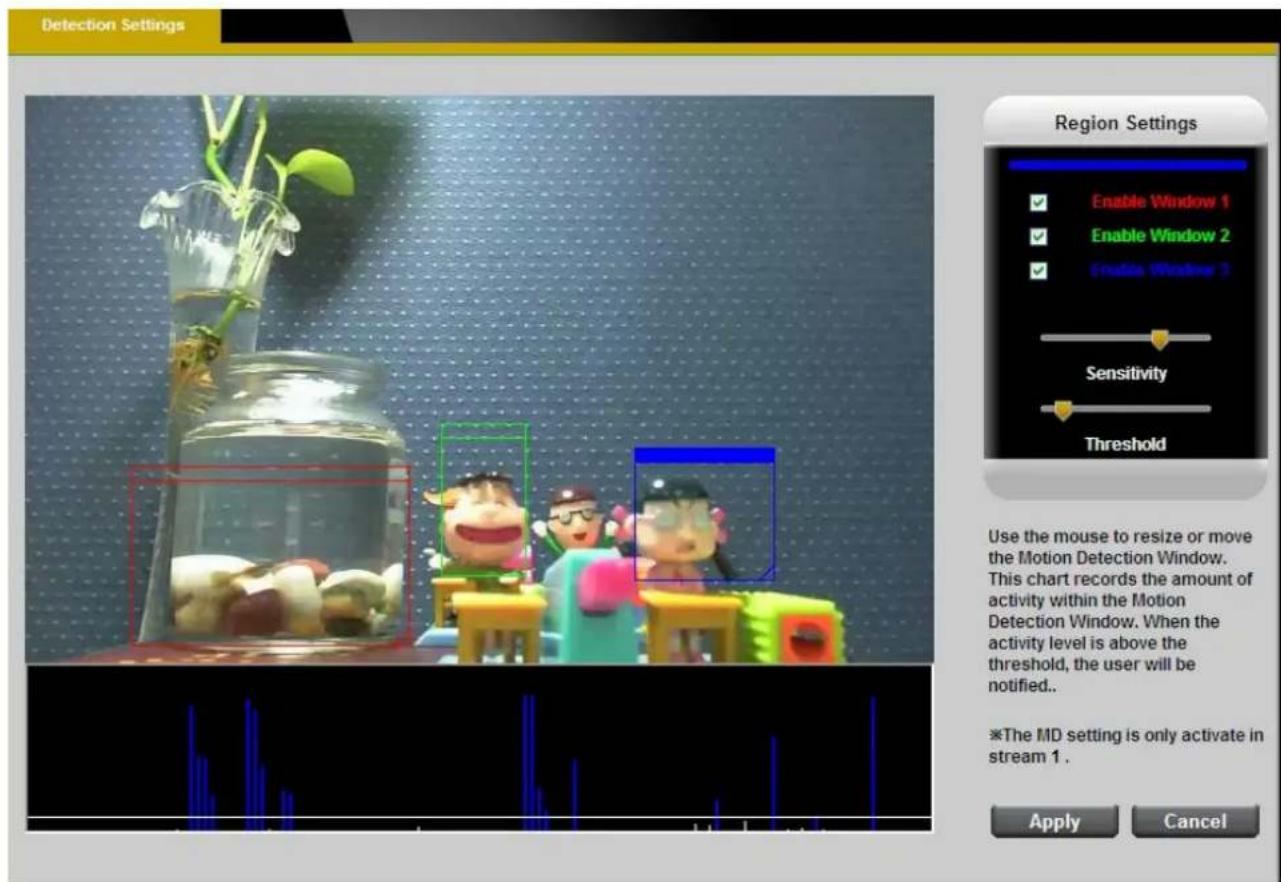Click the red Enable Window 1 label

coord(1160,202)
